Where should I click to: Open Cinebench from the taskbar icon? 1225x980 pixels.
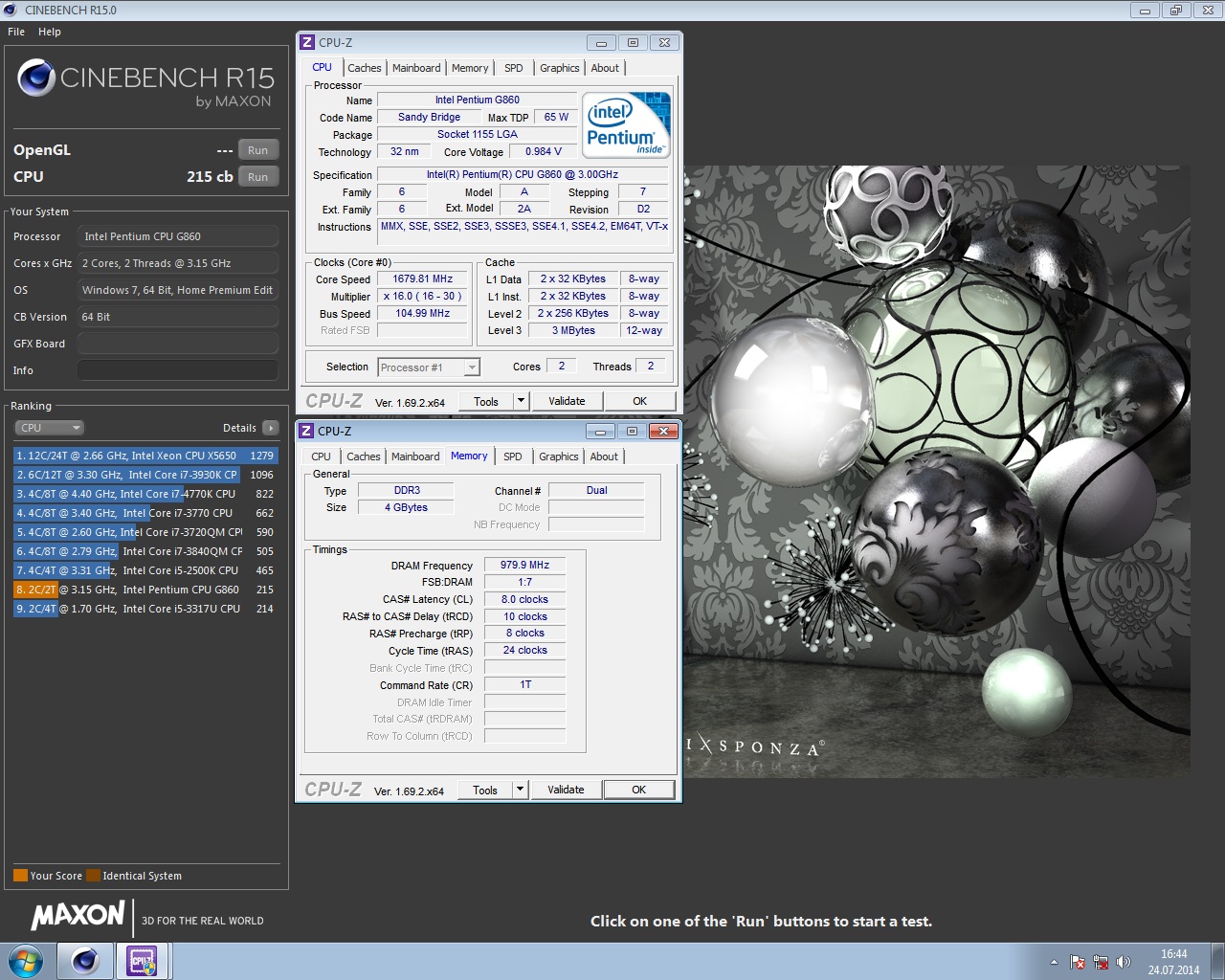coord(84,961)
